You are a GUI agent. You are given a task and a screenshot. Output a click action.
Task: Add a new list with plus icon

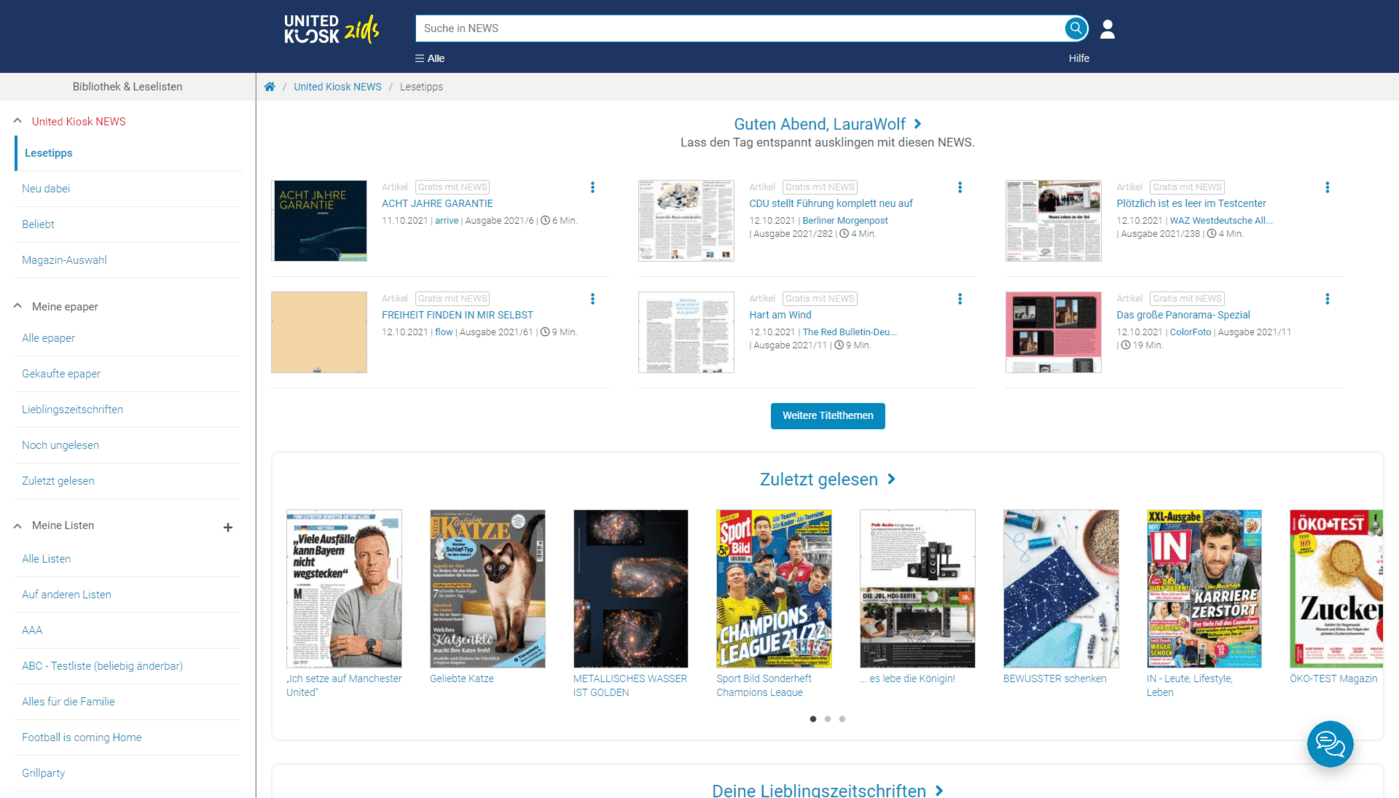228,527
